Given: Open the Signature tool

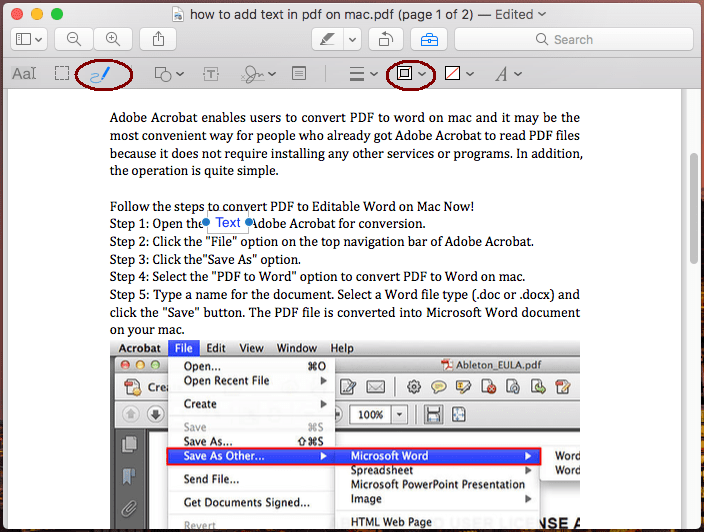Looking at the screenshot, I should (x=254, y=74).
